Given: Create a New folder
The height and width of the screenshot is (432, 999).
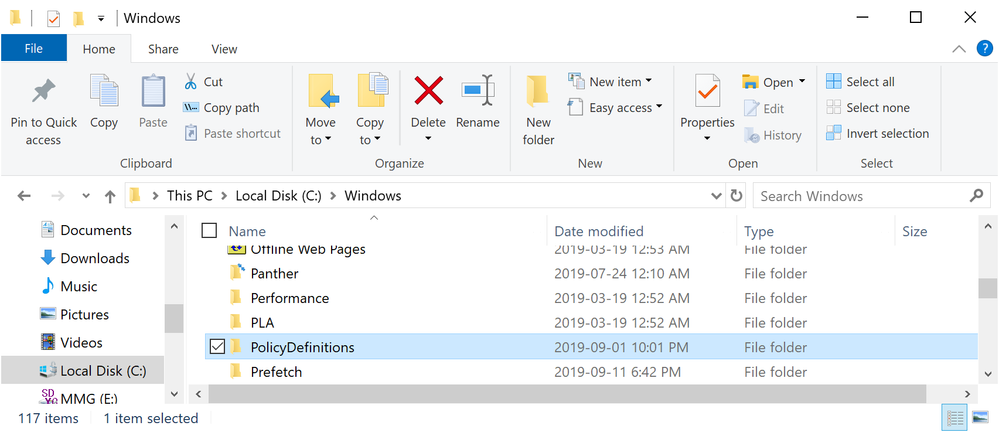Looking at the screenshot, I should 538,111.
